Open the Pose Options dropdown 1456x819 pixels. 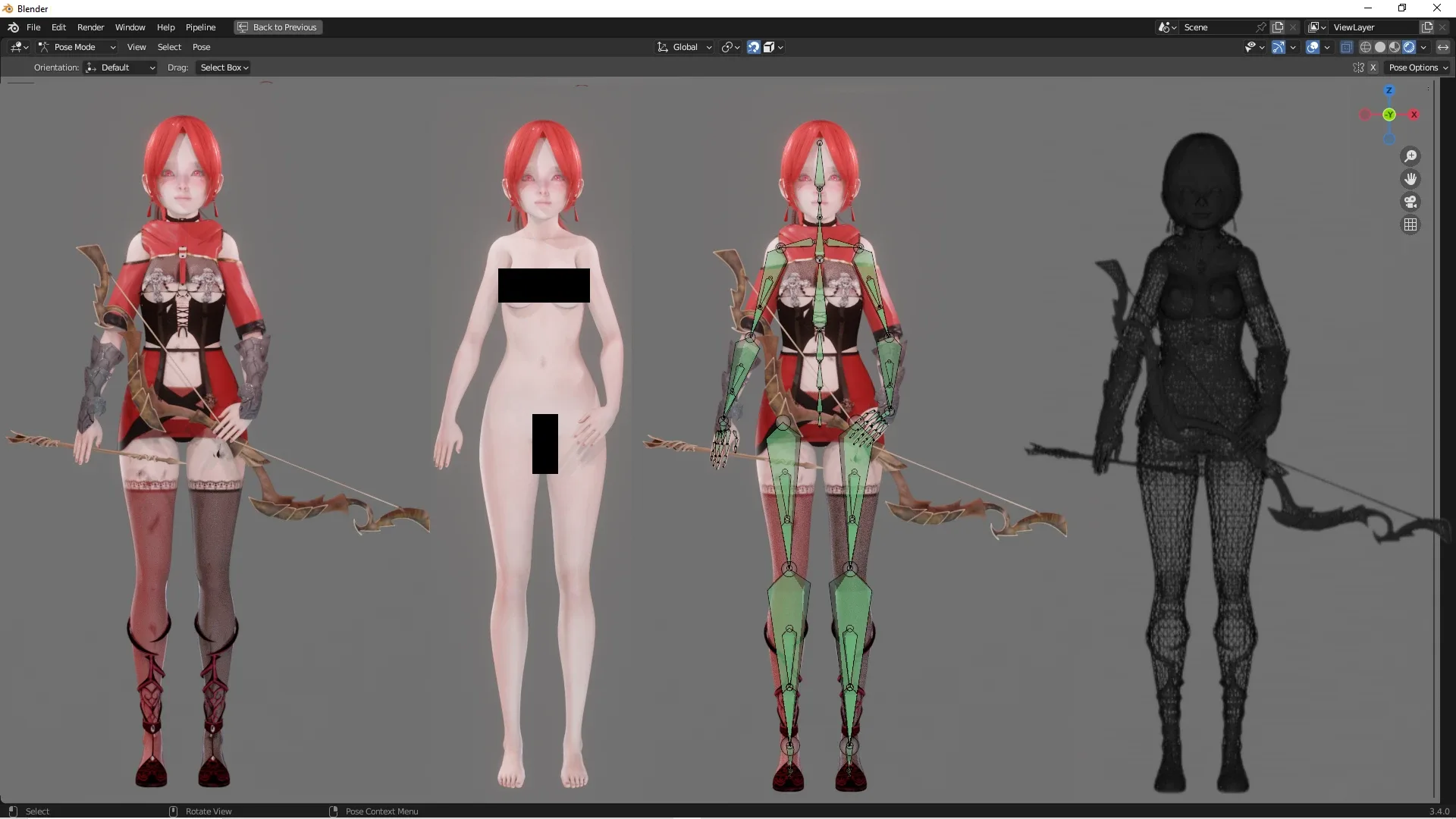pyautogui.click(x=1417, y=67)
